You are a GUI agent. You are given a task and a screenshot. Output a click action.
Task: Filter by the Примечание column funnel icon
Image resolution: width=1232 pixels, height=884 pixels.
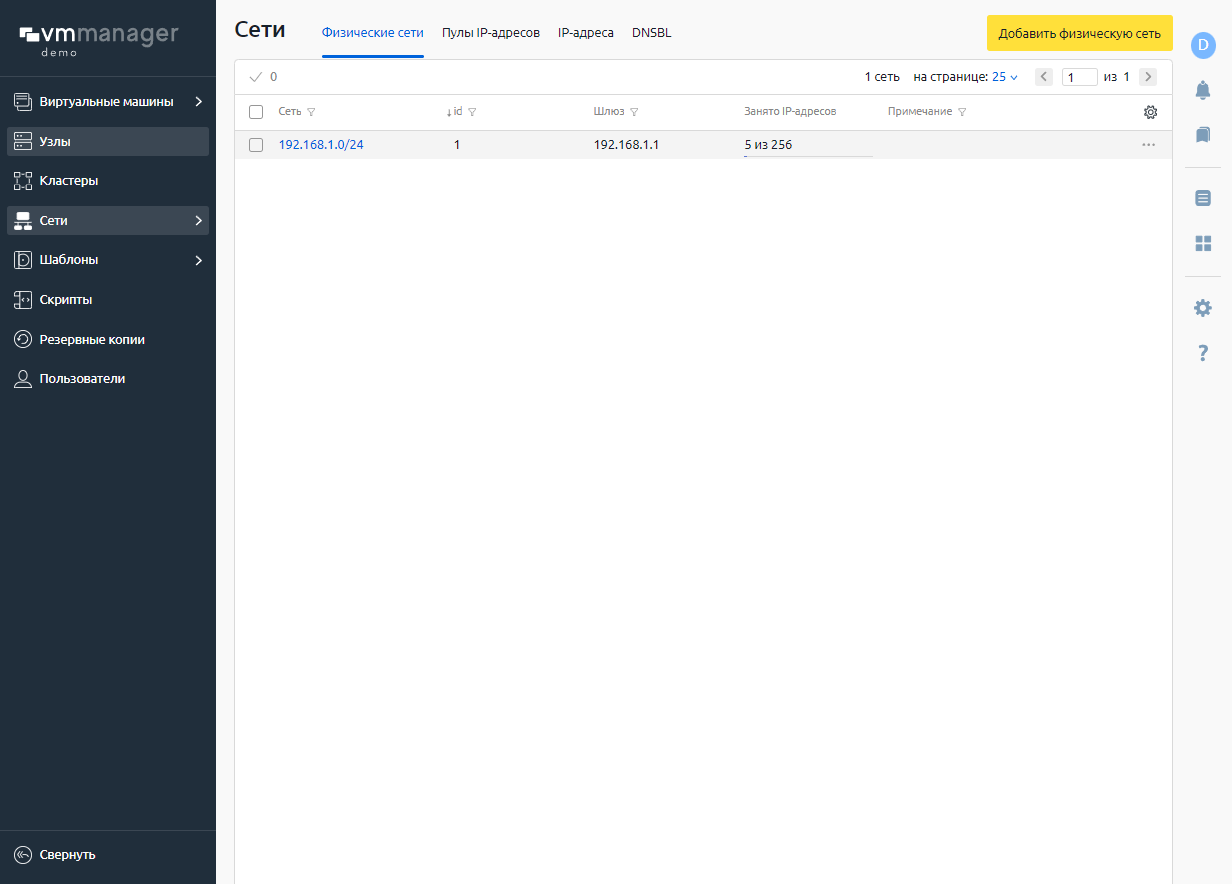coord(962,112)
